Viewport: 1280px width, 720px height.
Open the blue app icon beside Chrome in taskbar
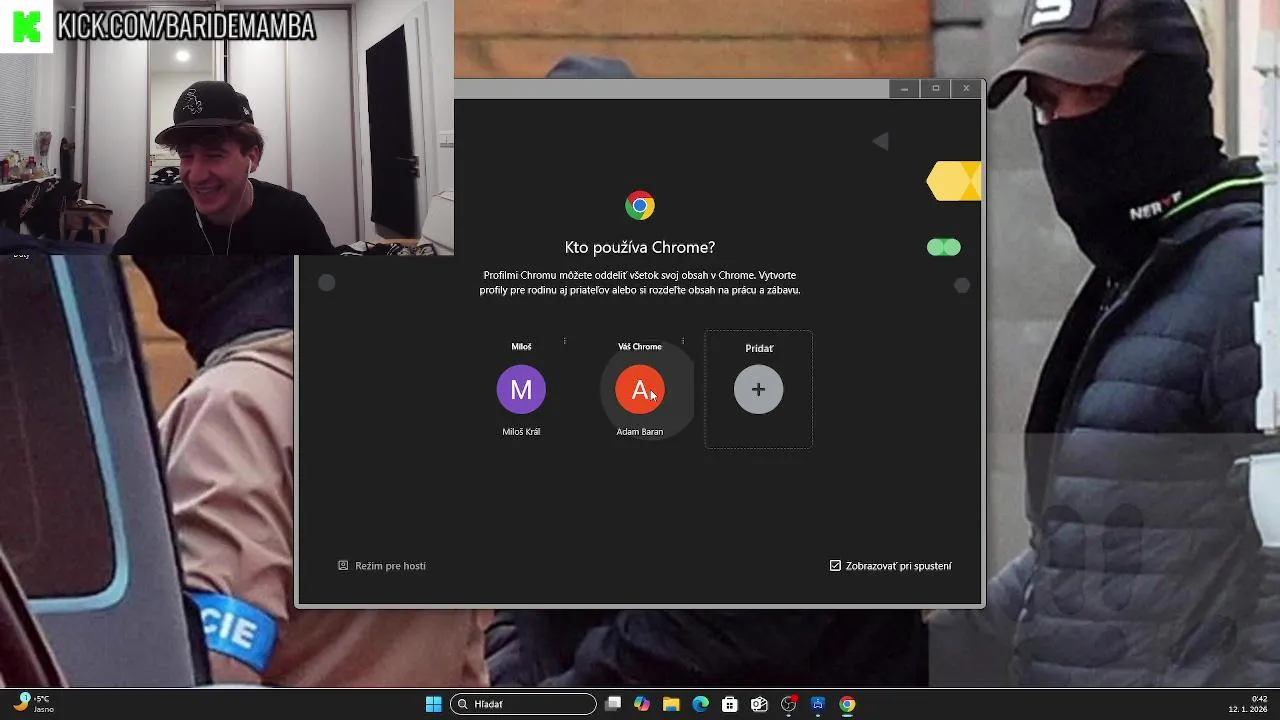[818, 704]
